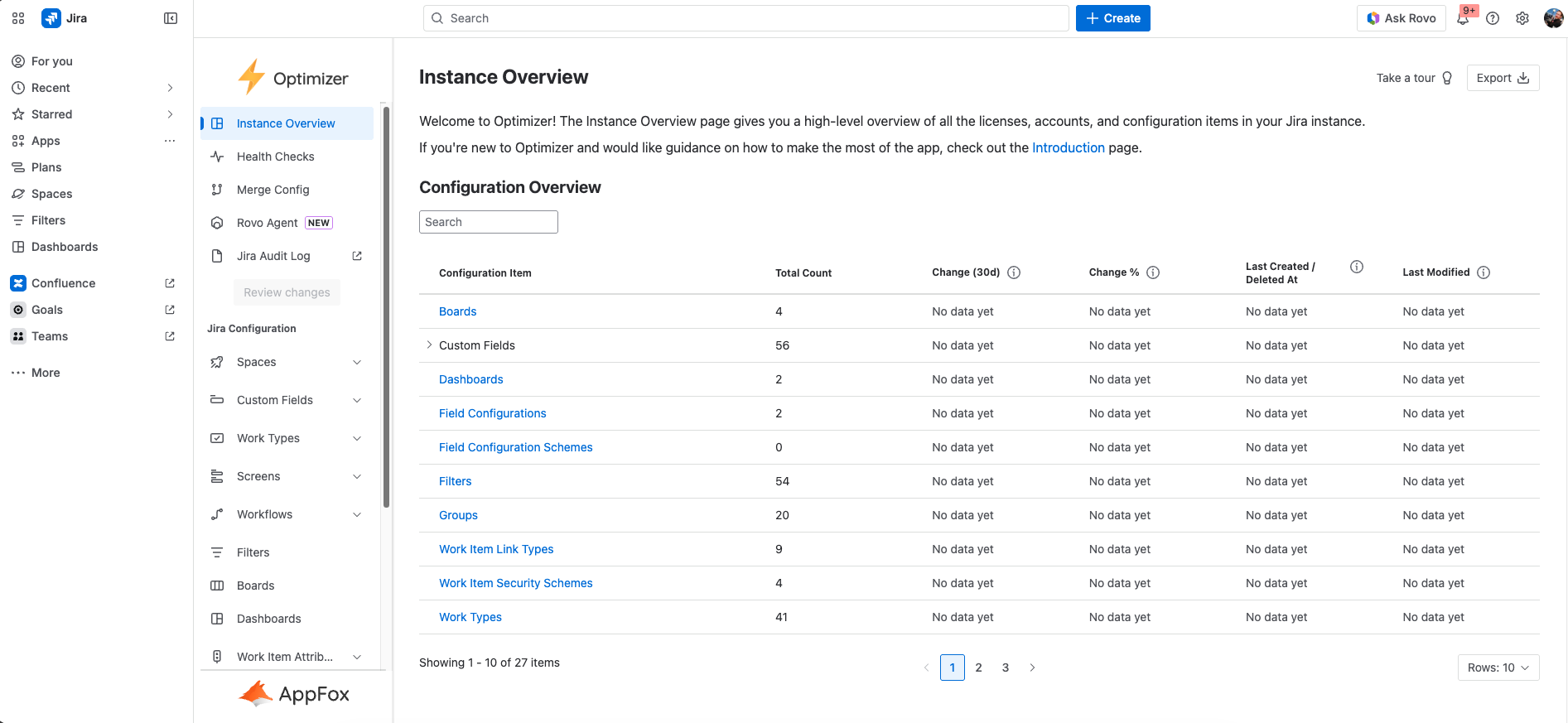Expand Workflows section in Jira Configuration

357,514
